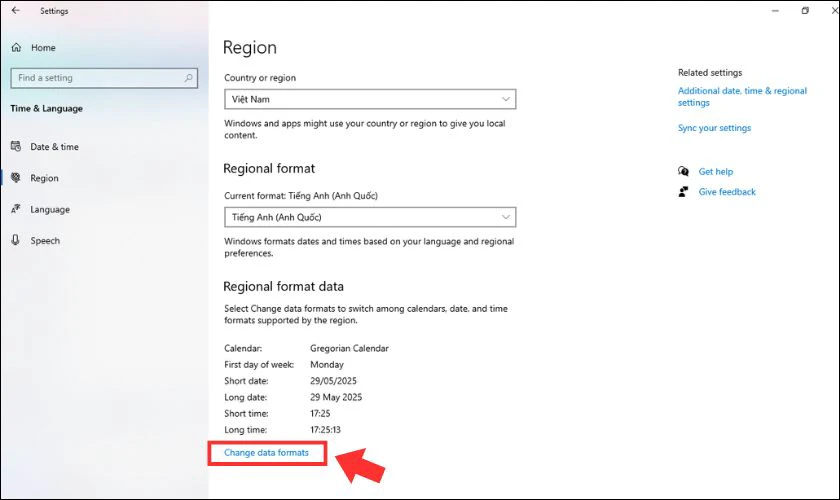The image size is (840, 500).
Task: Click long date value 29 May 2025
Action: click(336, 397)
